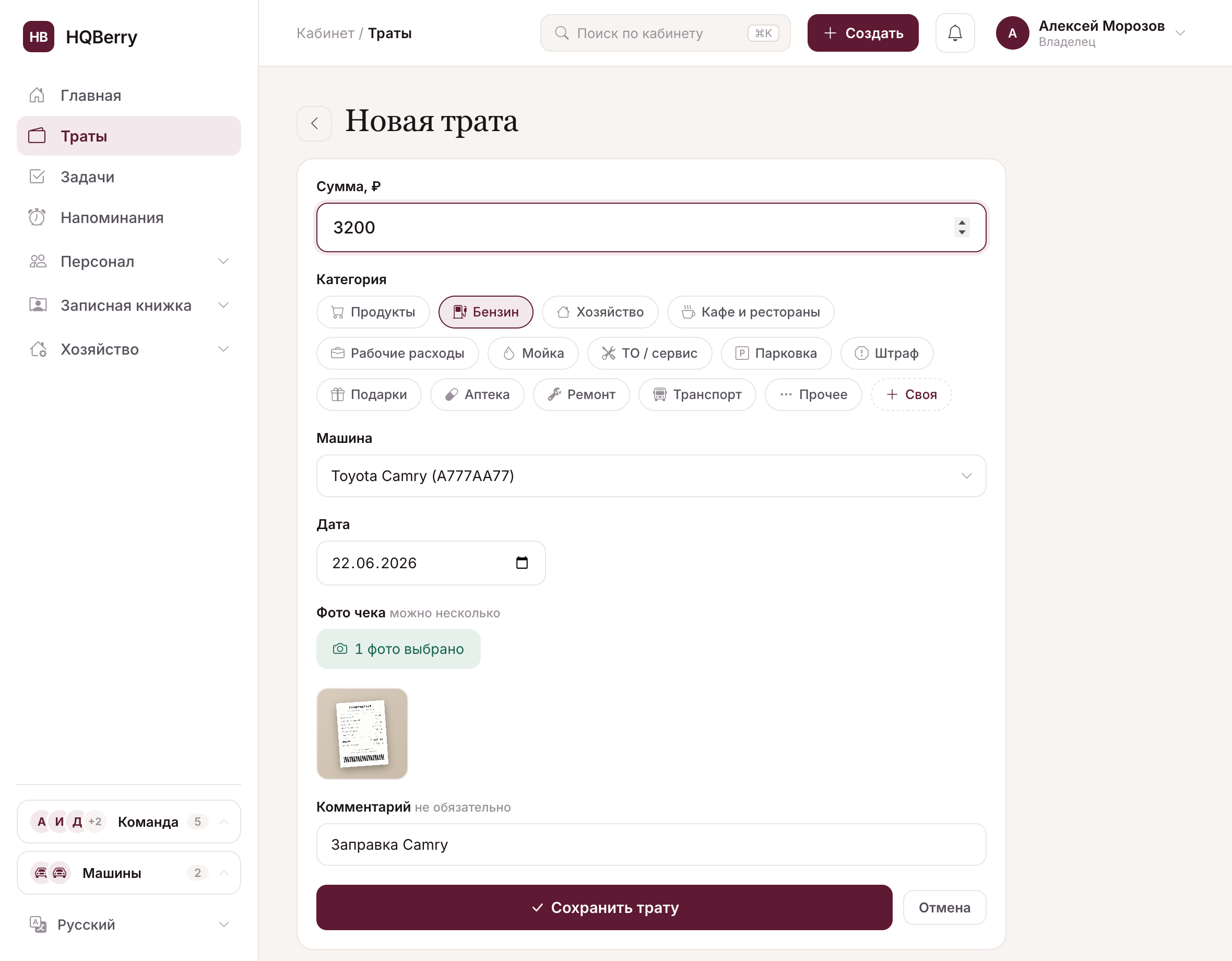Click the search magnifier icon
This screenshot has width=1232, height=961.
[x=561, y=33]
